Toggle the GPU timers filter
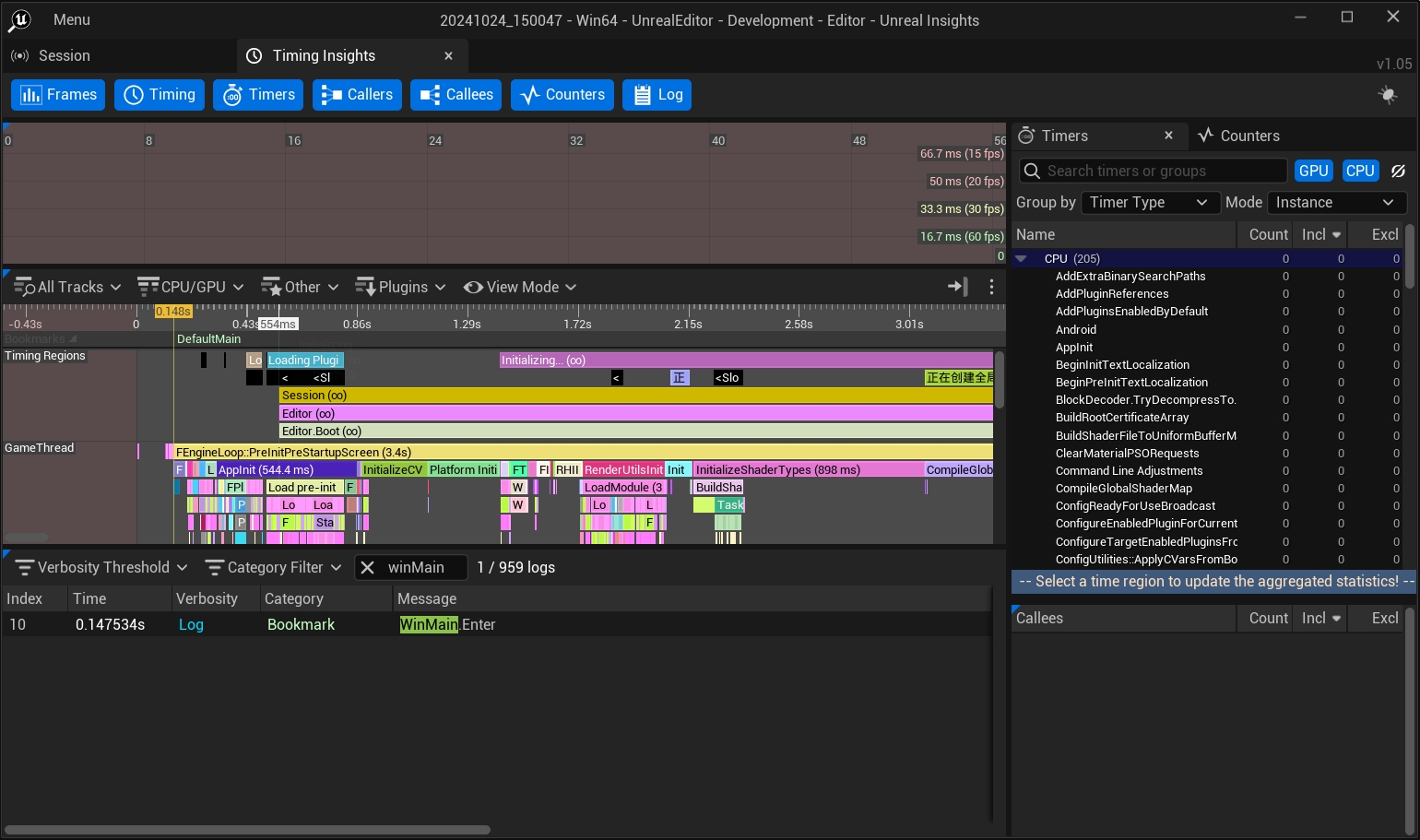 pyautogui.click(x=1313, y=171)
